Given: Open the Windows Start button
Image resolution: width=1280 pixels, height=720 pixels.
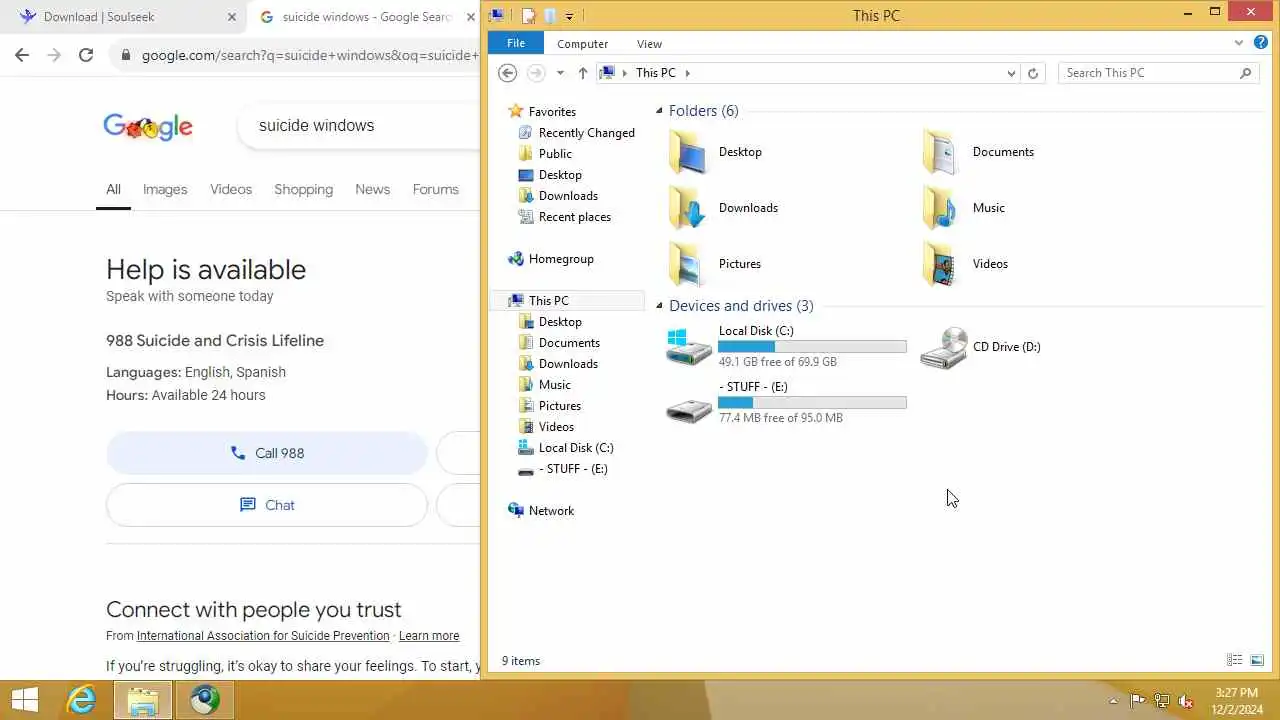Looking at the screenshot, I should pos(25,700).
